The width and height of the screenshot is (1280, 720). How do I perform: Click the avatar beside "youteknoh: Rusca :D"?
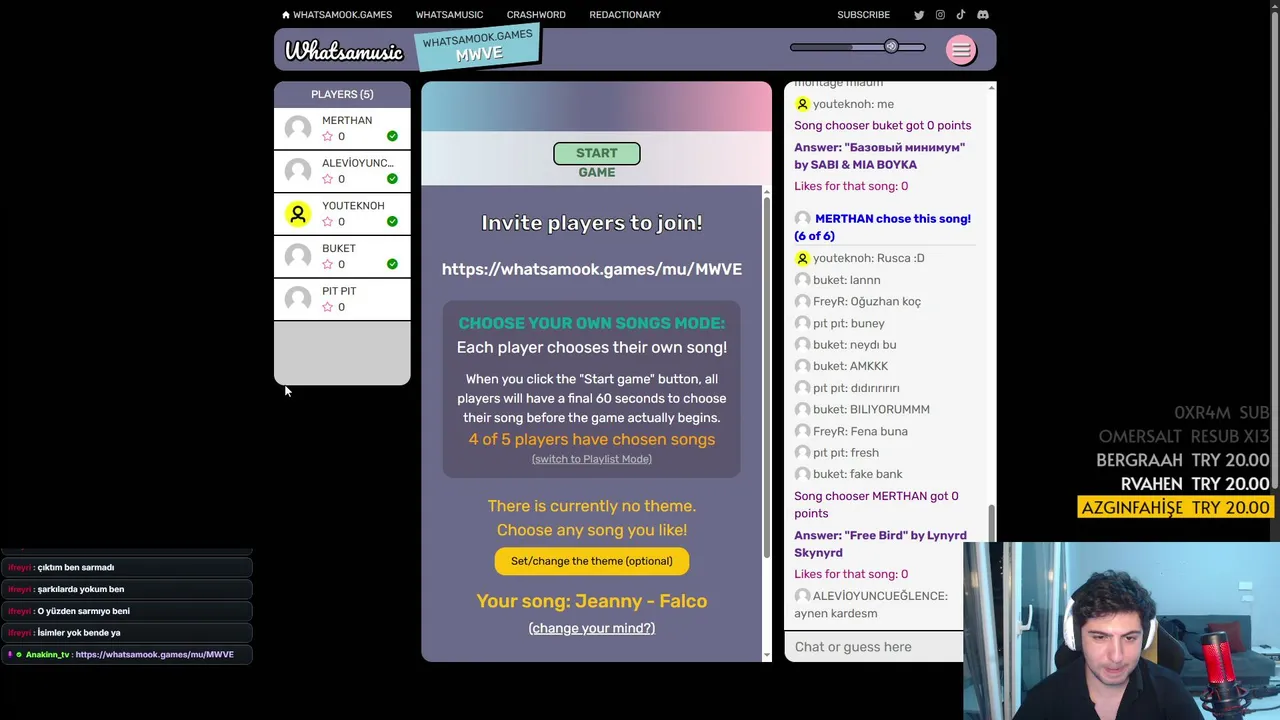tap(802, 258)
